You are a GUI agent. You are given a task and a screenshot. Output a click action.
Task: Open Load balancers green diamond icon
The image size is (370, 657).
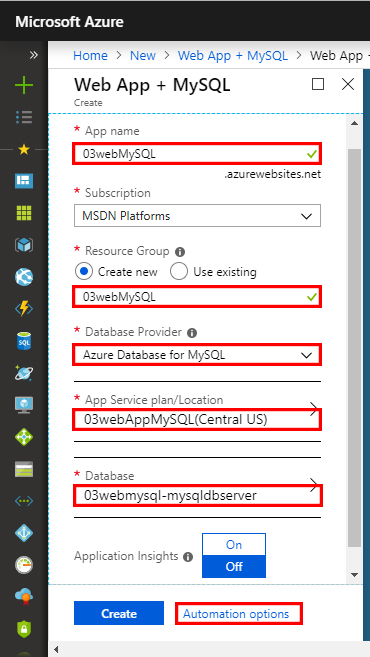(24, 437)
